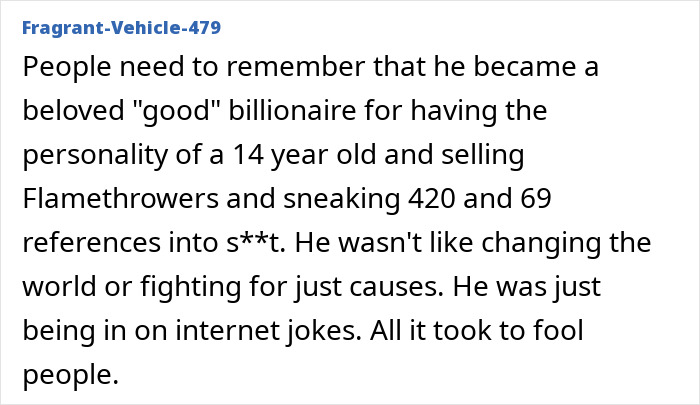Click the word "beloved" in the comment
This screenshot has height=405, width=700.
pos(73,110)
